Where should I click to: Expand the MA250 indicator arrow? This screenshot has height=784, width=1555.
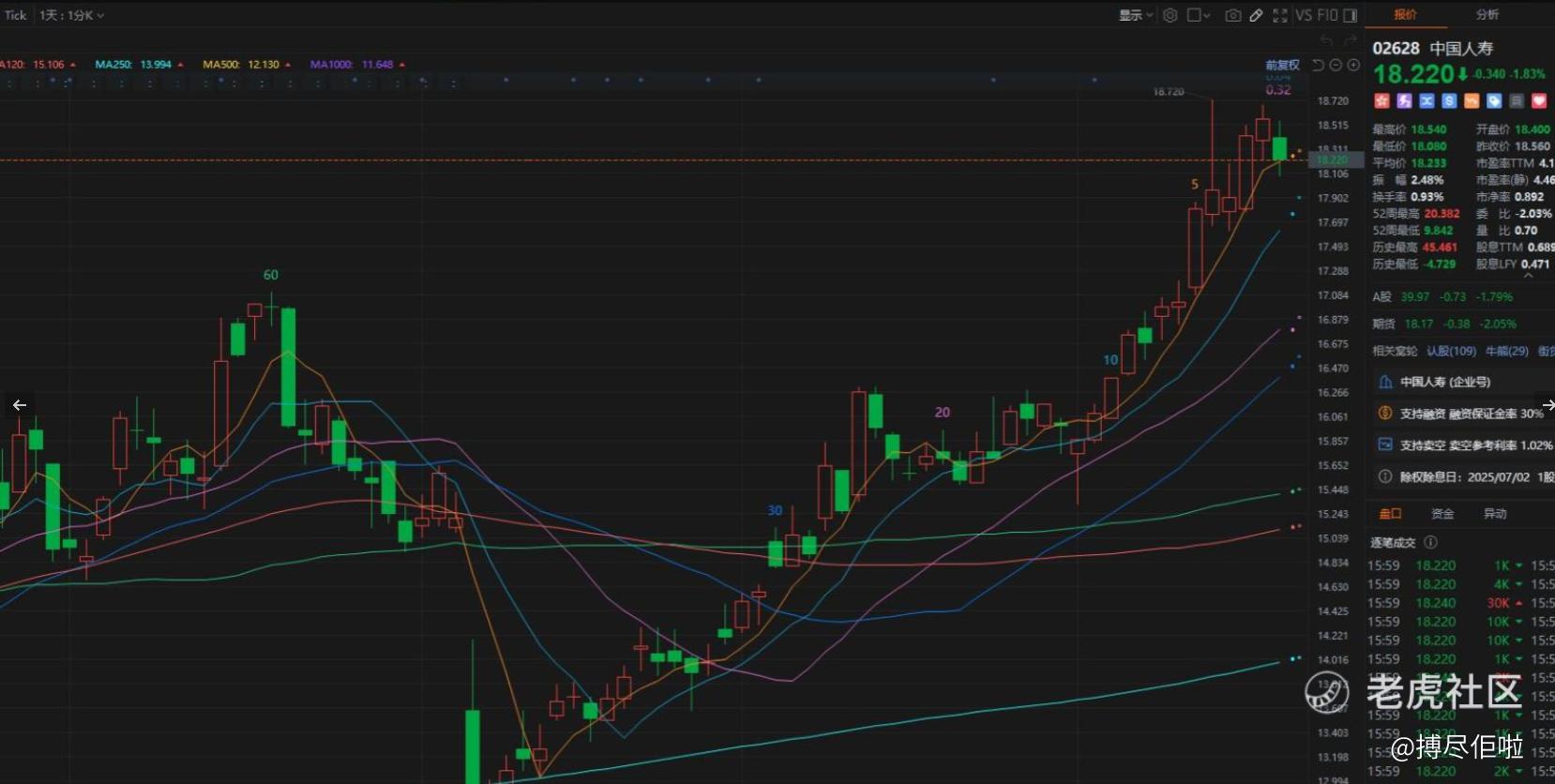[180, 65]
